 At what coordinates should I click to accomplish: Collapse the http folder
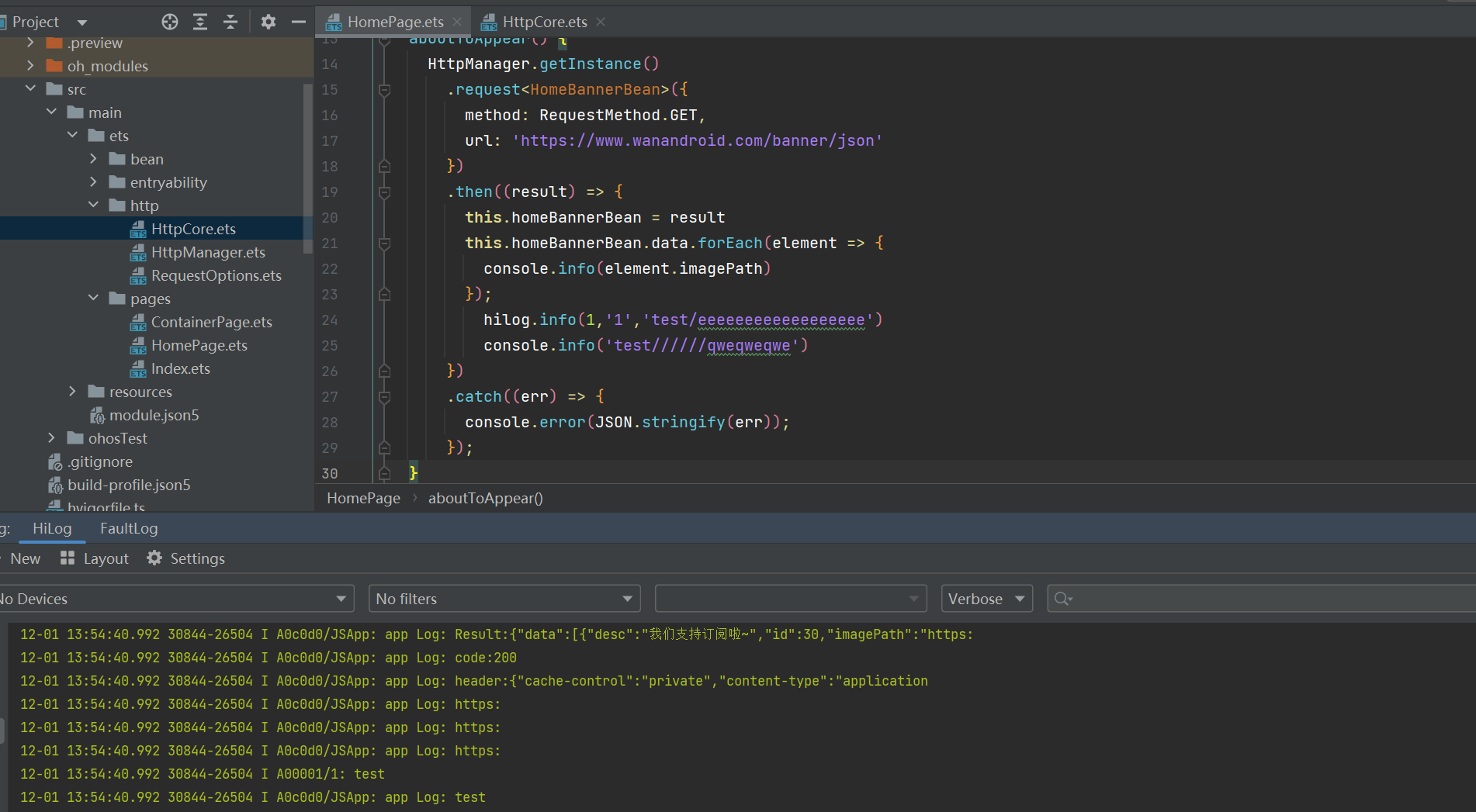coord(93,206)
